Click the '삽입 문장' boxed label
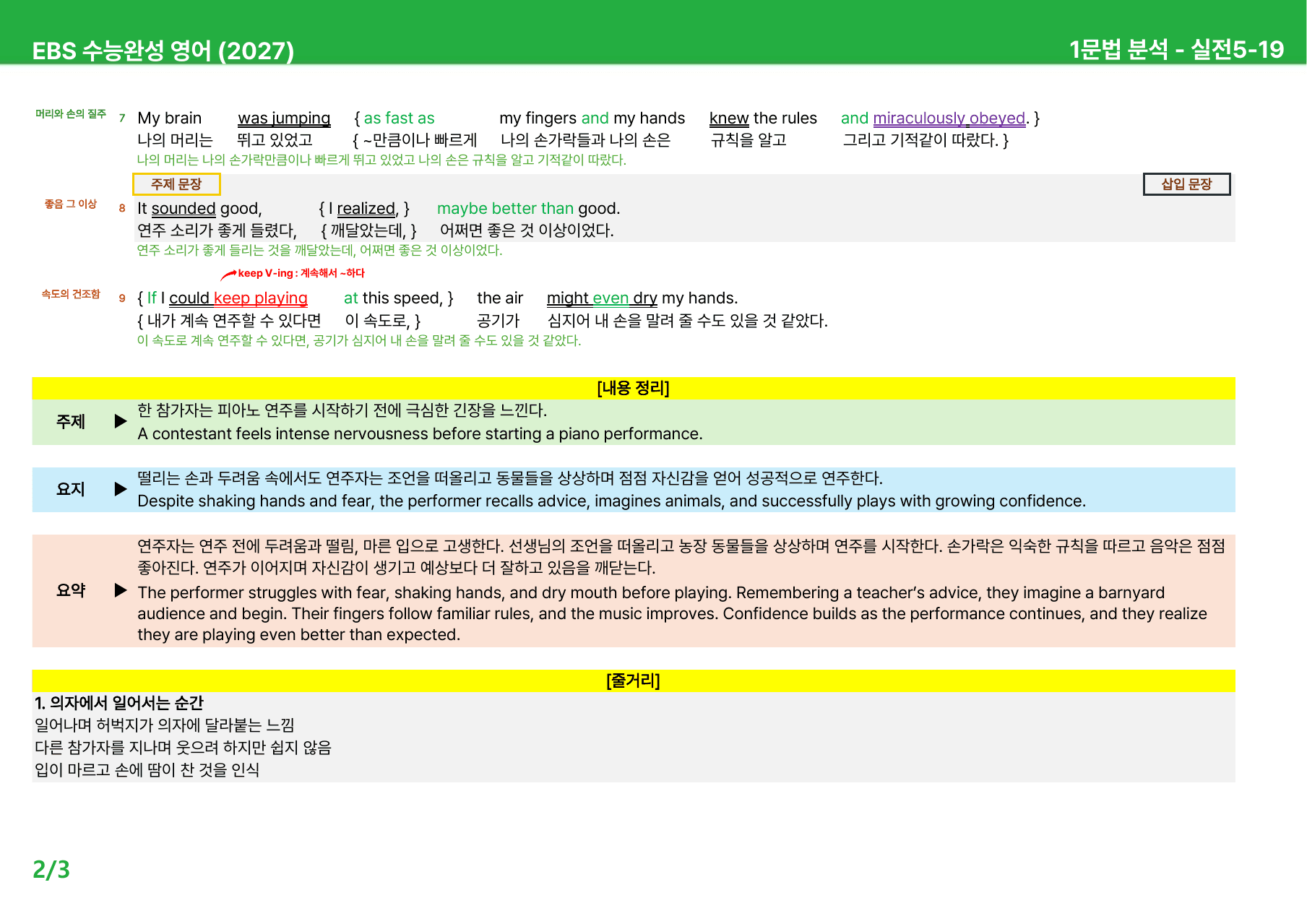Image resolution: width=1307 pixels, height=924 pixels. tap(1186, 184)
